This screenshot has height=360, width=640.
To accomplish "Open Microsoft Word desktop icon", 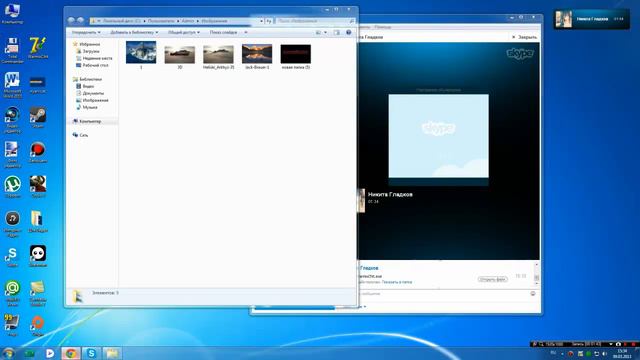I will tap(12, 85).
